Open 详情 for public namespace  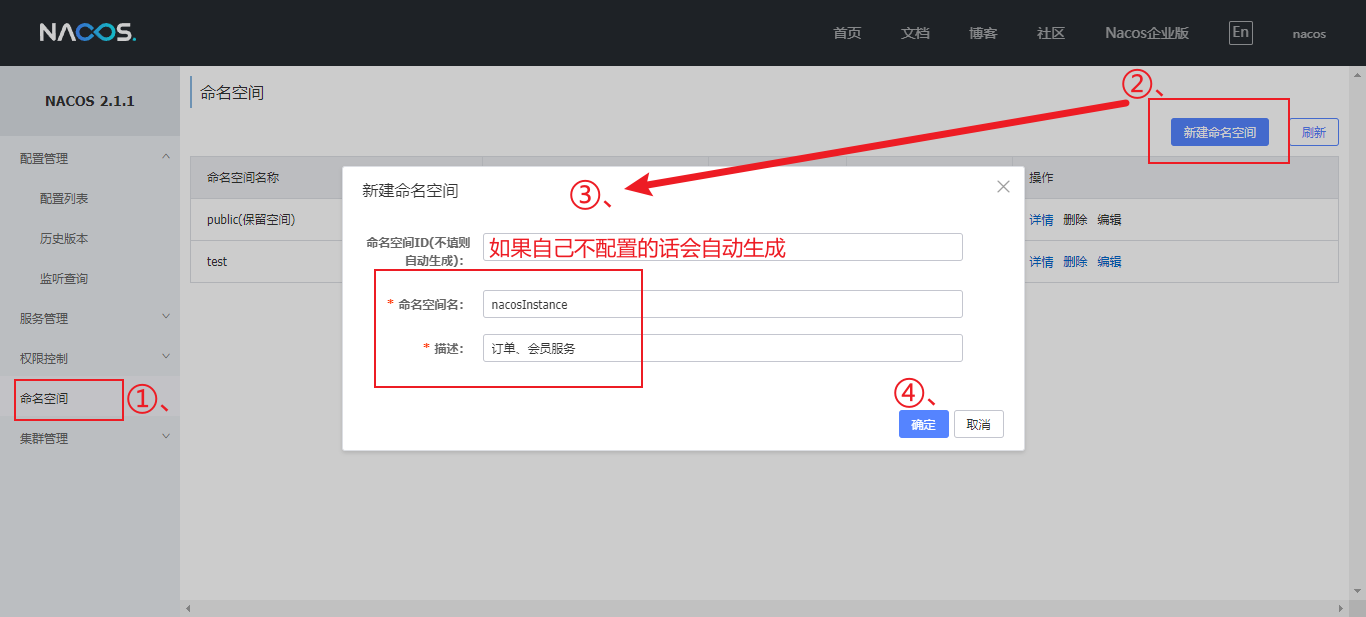point(1041,220)
